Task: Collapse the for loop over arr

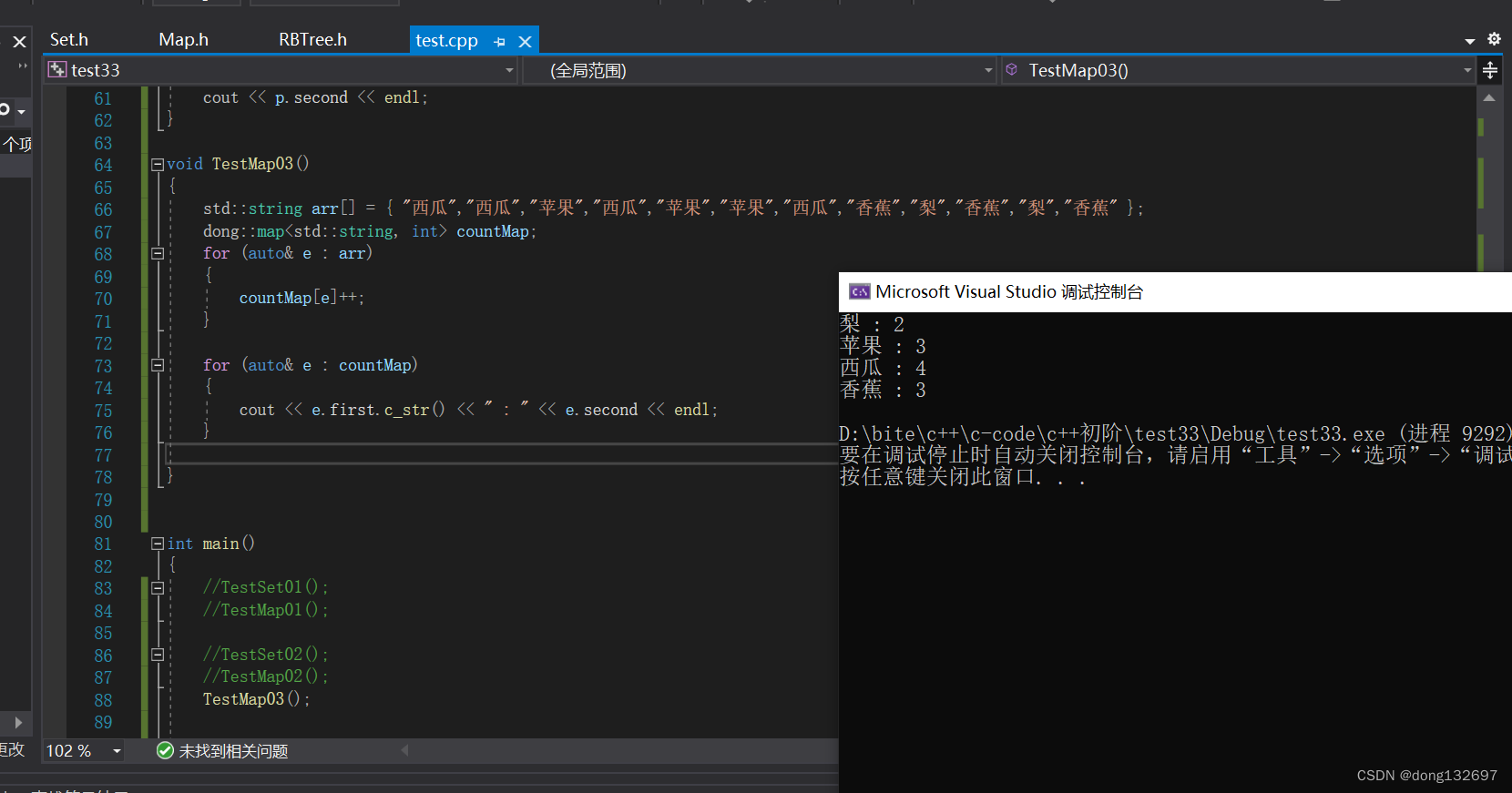Action: tap(158, 253)
